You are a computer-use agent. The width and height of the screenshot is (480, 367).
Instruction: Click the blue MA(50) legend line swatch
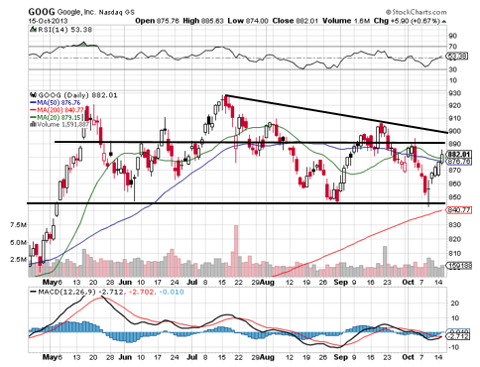point(33,103)
